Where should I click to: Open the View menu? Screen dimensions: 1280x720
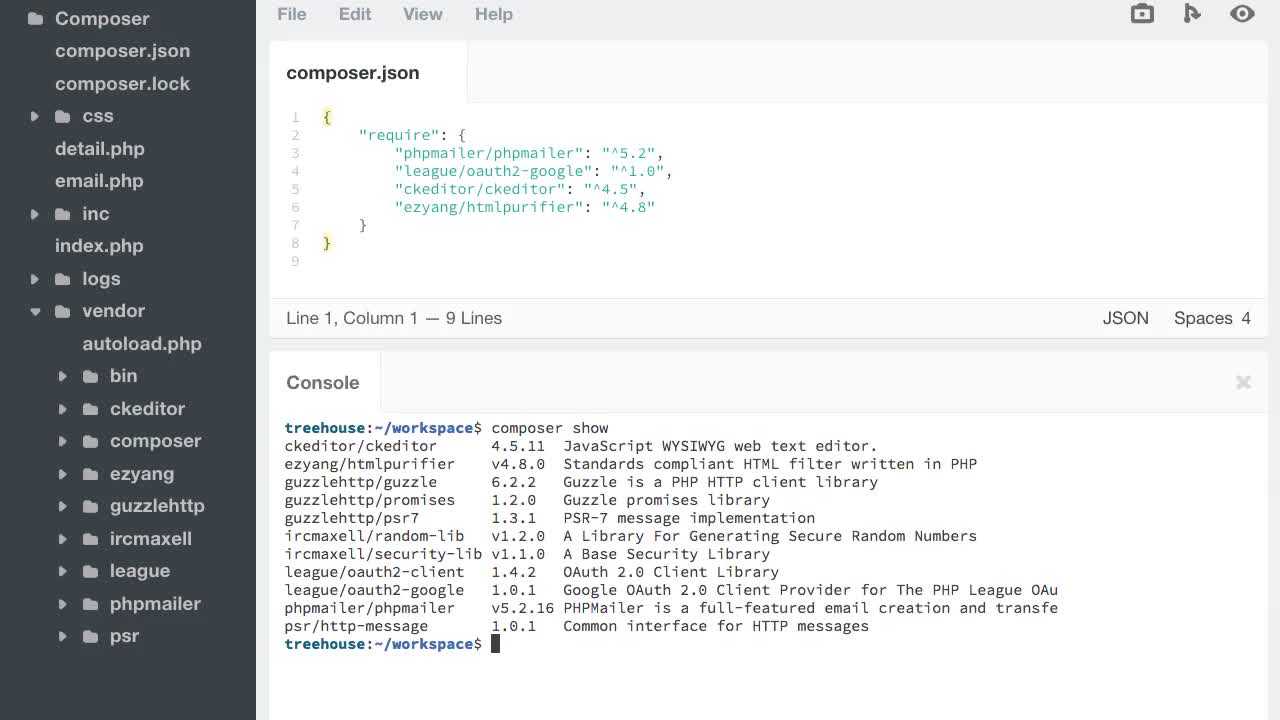coord(422,14)
